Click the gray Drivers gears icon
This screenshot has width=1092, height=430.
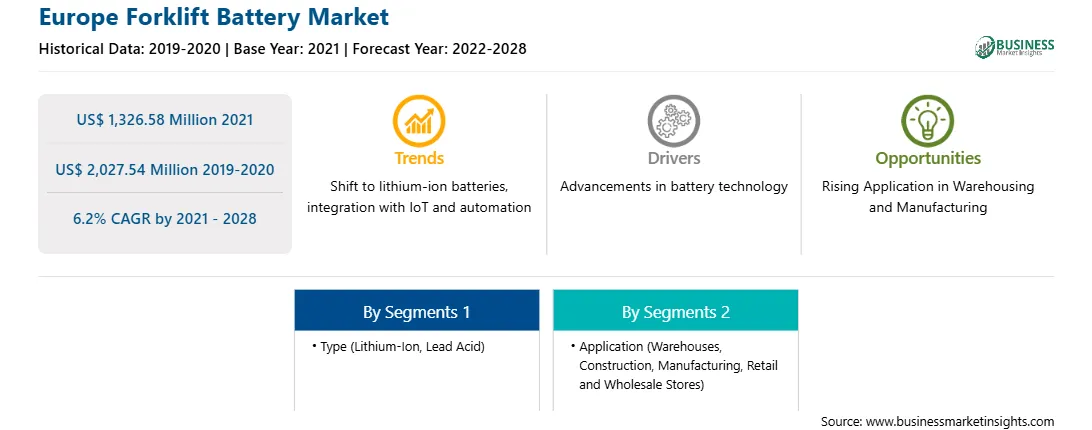(673, 121)
